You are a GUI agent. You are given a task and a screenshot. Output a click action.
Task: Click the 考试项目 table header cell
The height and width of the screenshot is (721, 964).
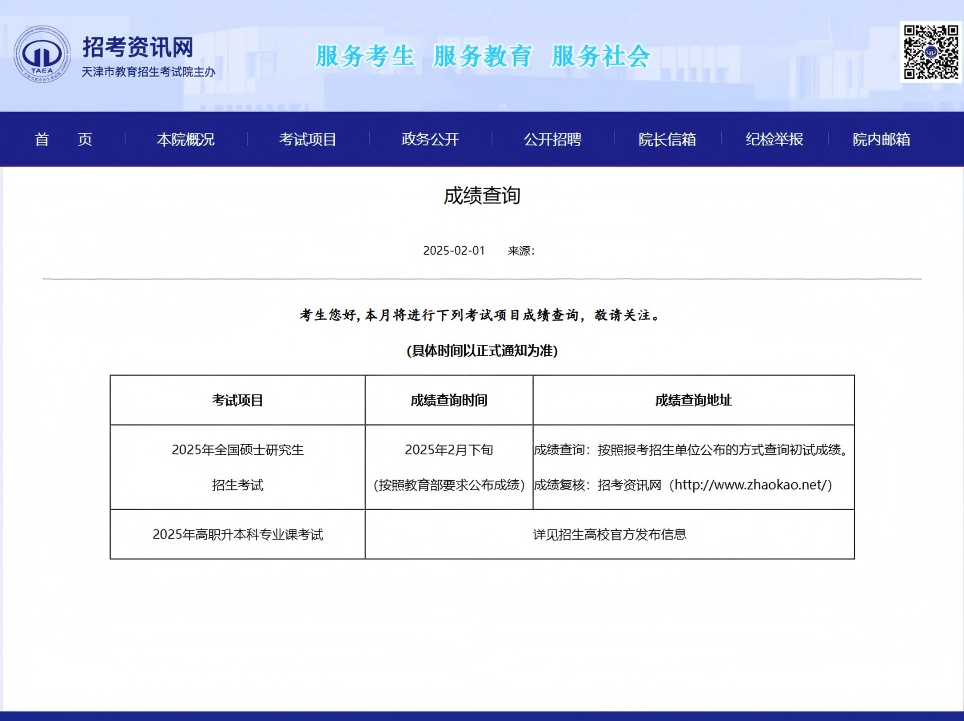(237, 400)
